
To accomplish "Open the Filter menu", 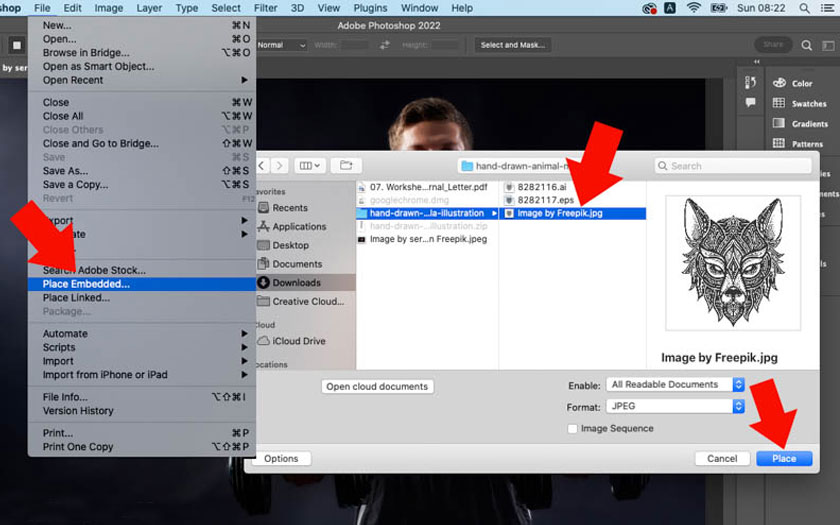I will (265, 8).
